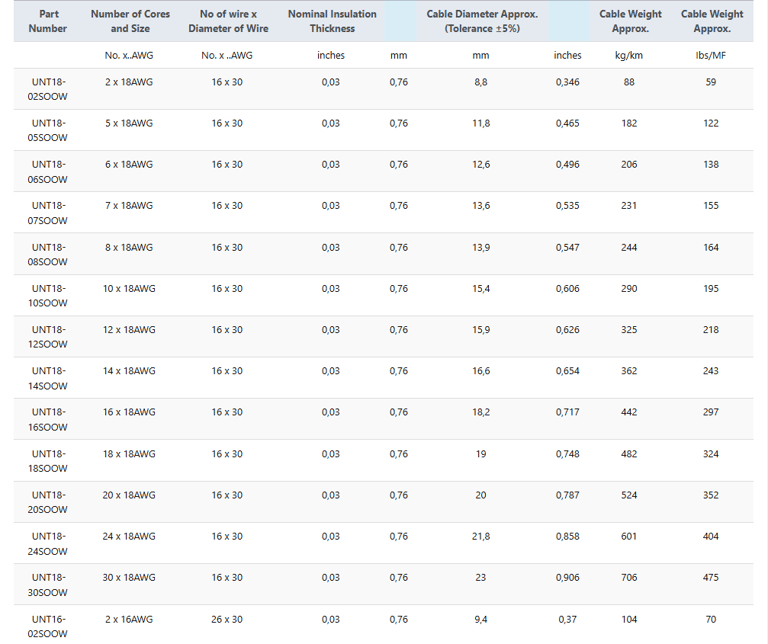Viewport: 768px width, 644px height.
Task: Select part number UNT18-02SOOW
Action: point(48,90)
